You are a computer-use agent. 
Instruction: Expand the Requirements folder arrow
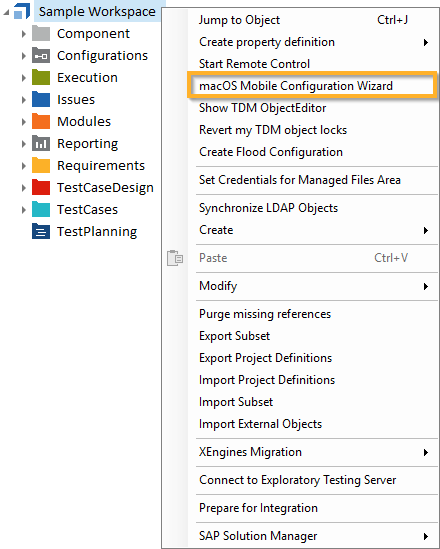point(23,166)
